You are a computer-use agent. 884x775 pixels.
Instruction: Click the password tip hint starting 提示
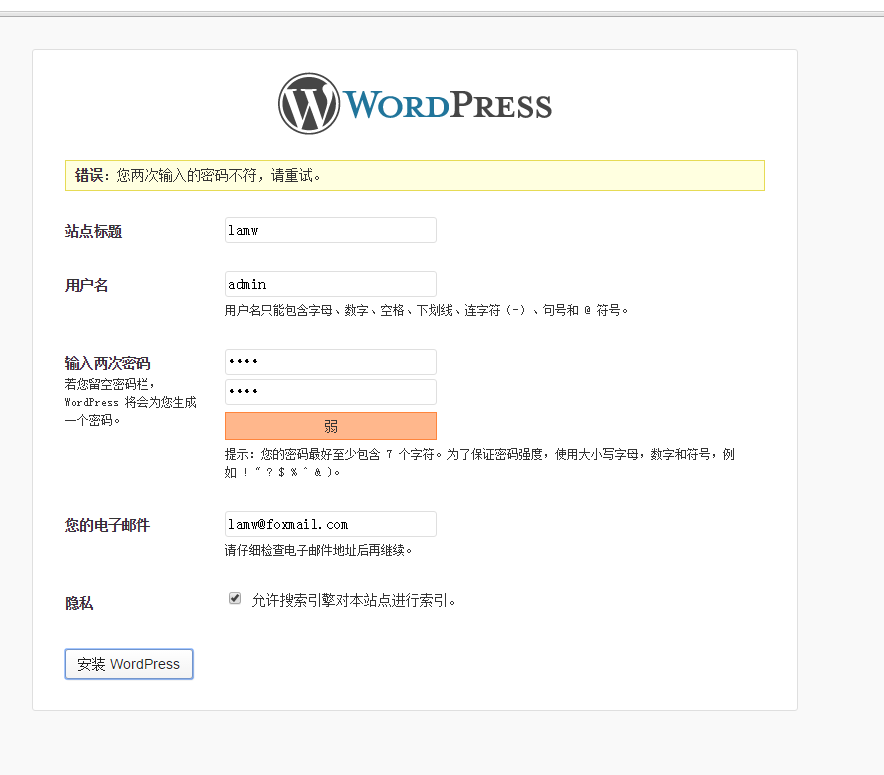pyautogui.click(x=480, y=463)
